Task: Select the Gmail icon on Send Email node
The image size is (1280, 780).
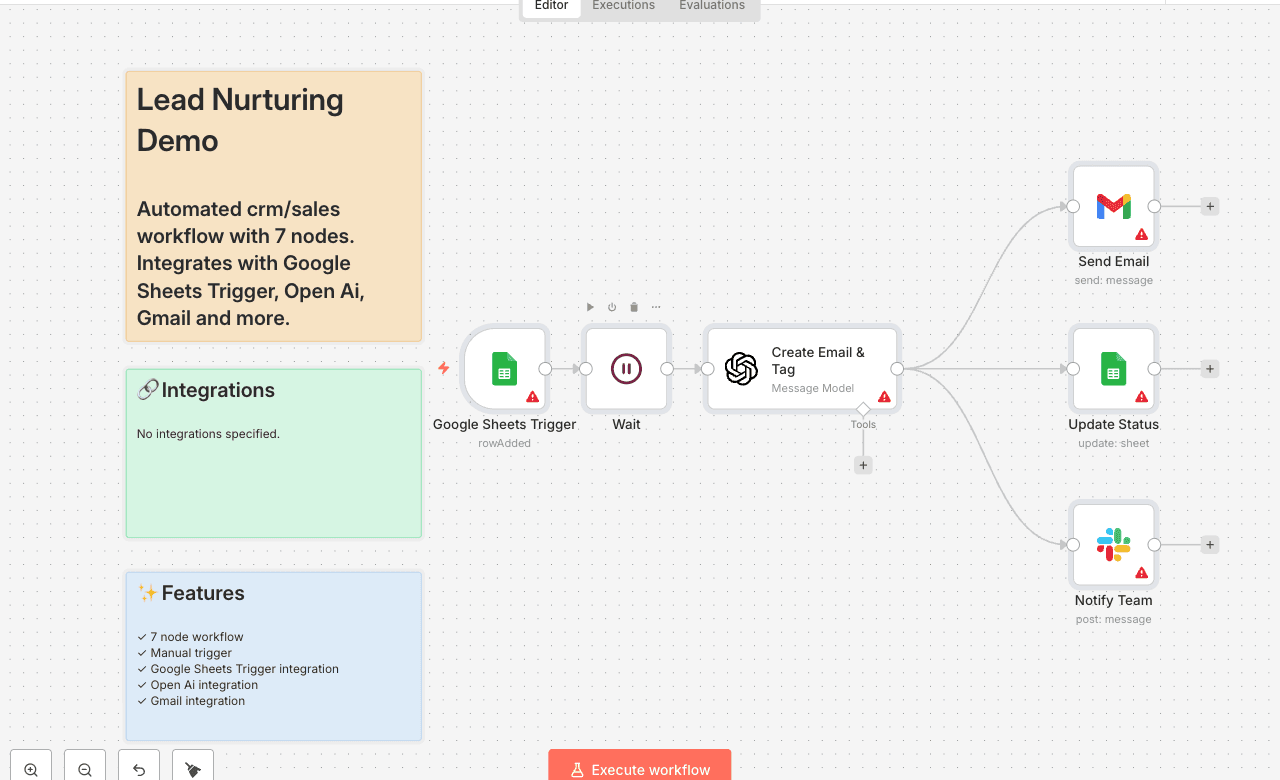Action: (x=1113, y=206)
